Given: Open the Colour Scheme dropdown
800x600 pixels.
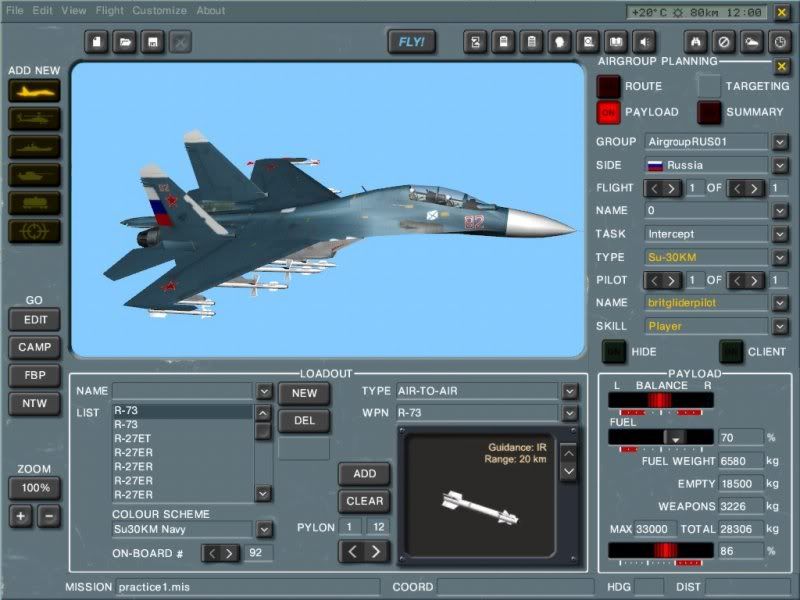Looking at the screenshot, I should click(262, 529).
